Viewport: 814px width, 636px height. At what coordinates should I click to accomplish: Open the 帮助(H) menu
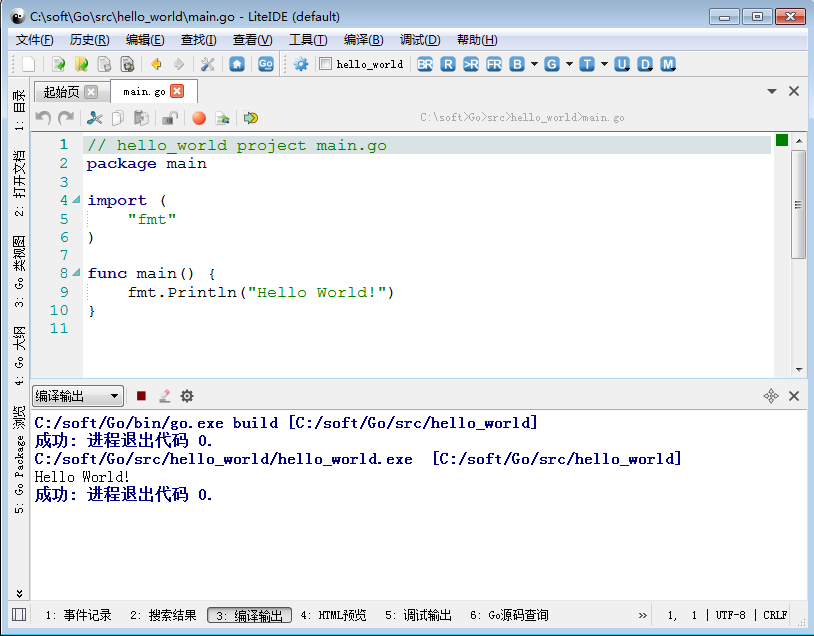pyautogui.click(x=477, y=40)
